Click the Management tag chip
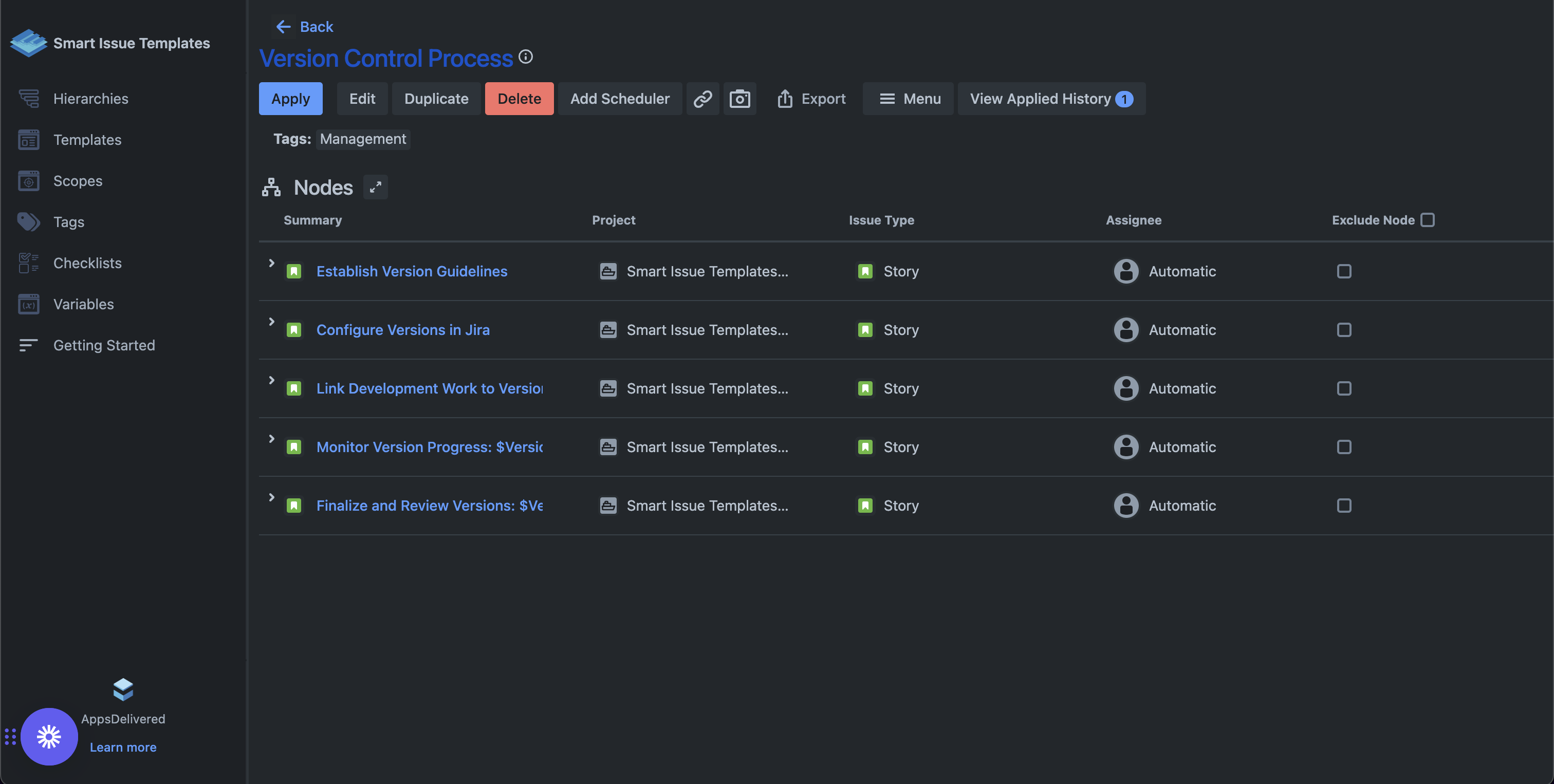Screen dimensions: 1554x784 tap(363, 139)
